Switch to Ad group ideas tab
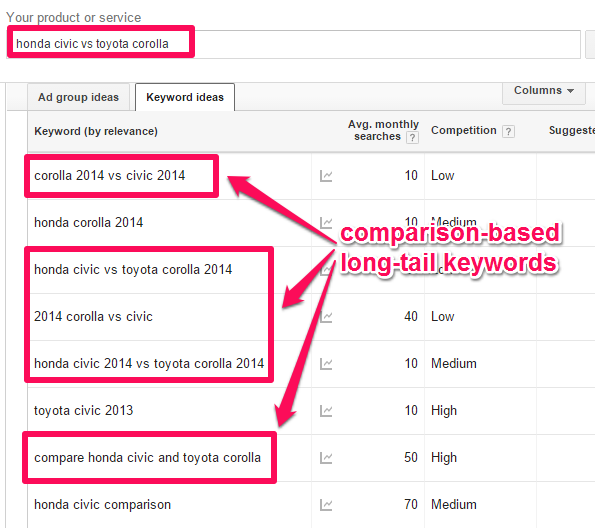 tap(78, 97)
